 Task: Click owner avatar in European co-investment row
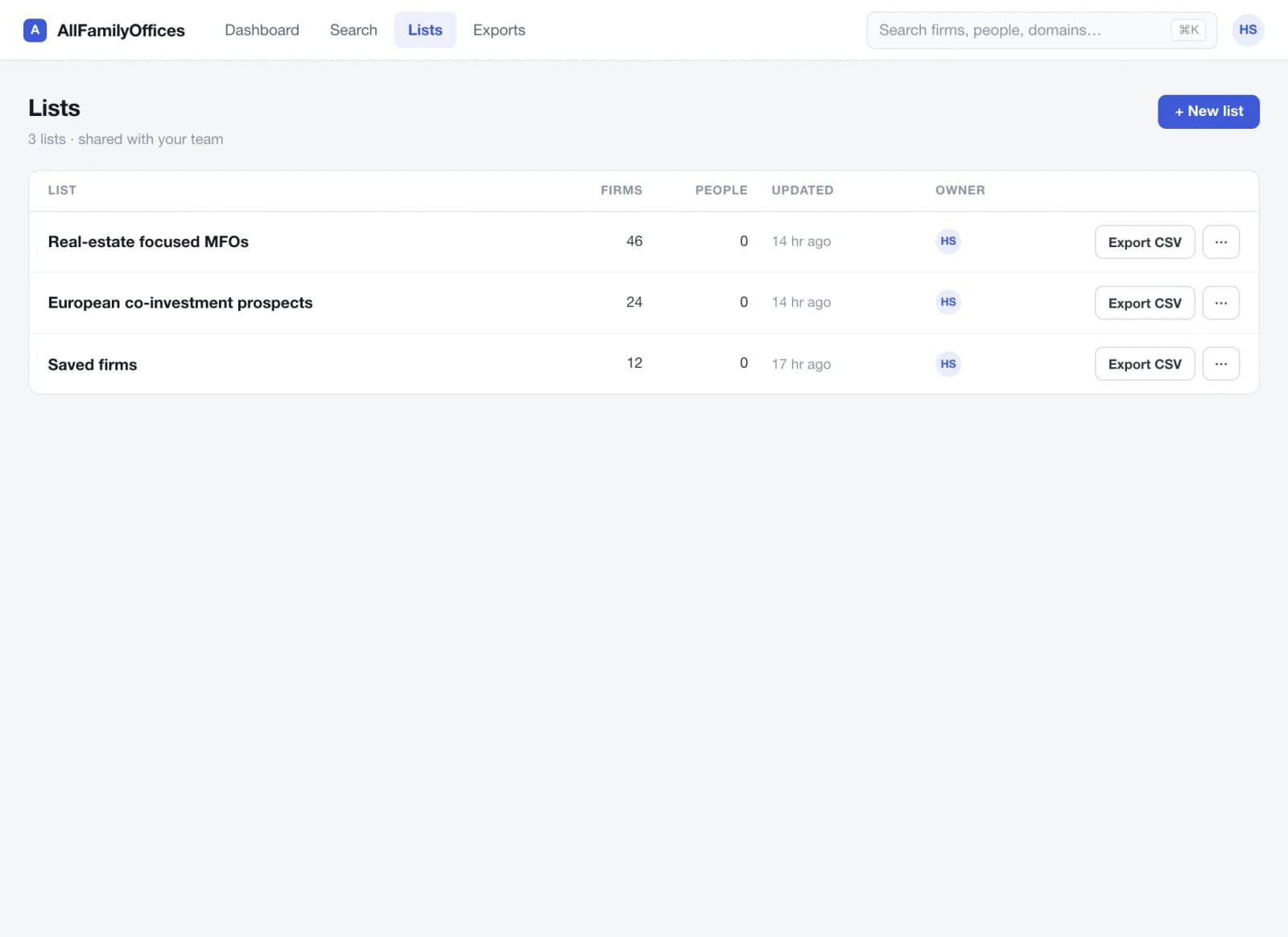tap(948, 302)
